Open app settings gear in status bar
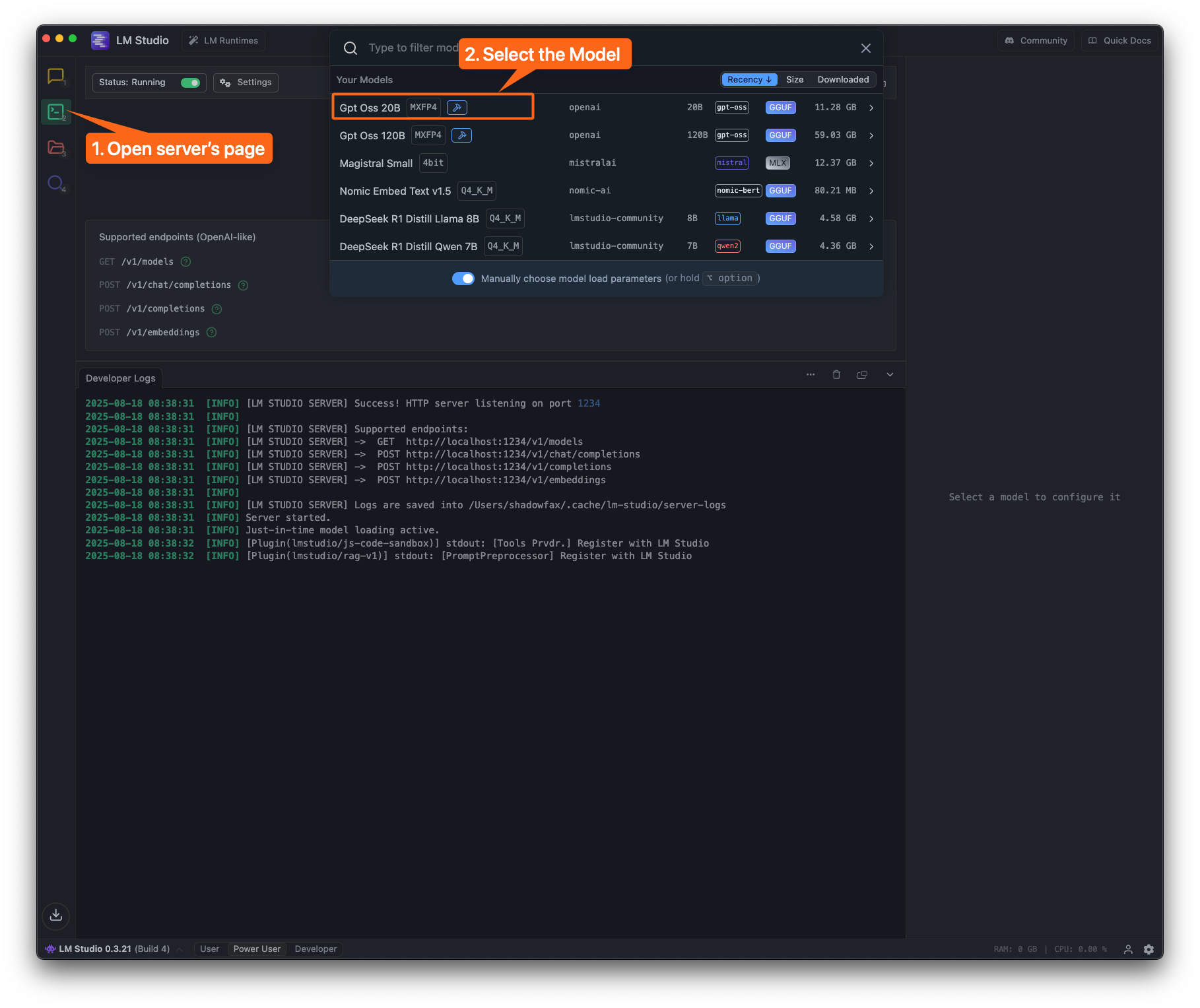This screenshot has height=1008, width=1200. click(x=1149, y=949)
